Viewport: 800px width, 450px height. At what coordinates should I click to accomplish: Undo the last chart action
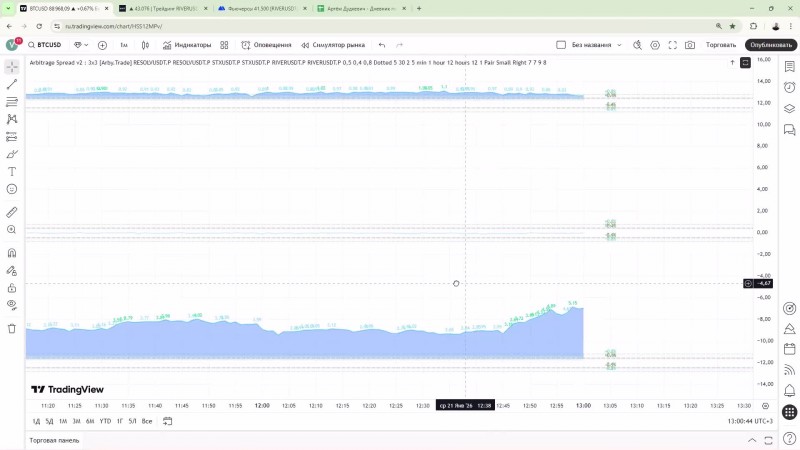[382, 45]
